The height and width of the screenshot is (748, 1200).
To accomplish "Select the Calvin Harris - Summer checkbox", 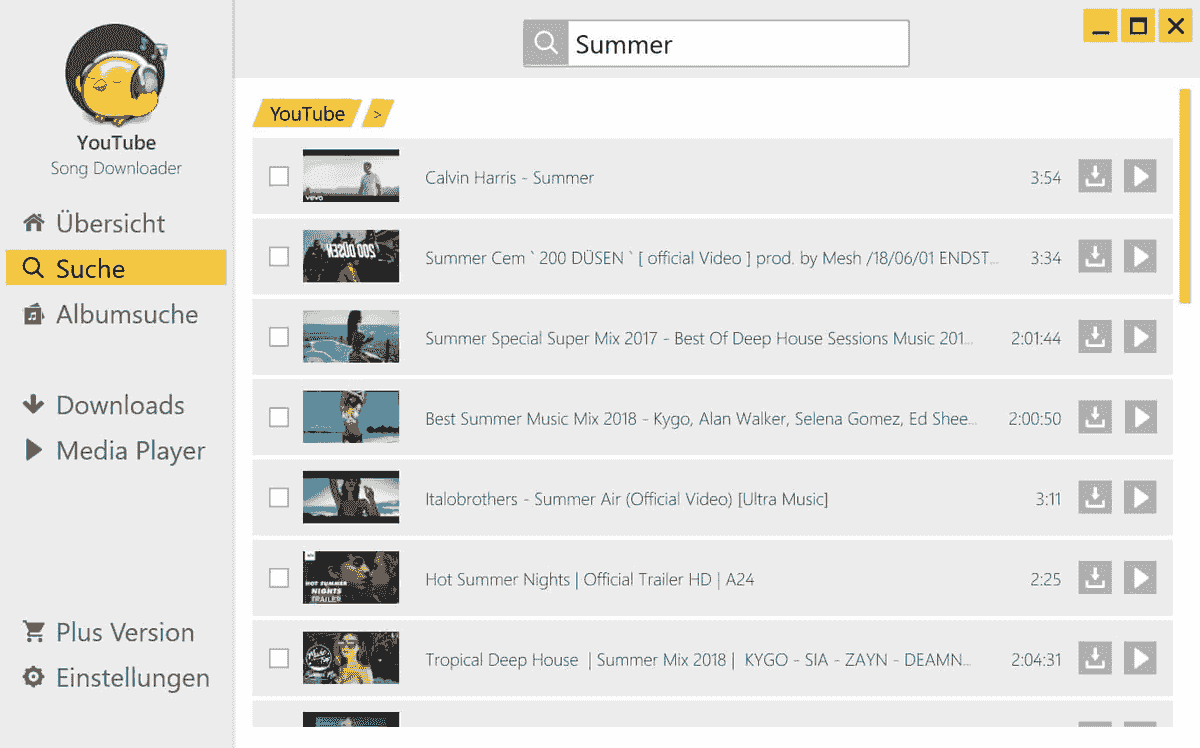I will [279, 177].
